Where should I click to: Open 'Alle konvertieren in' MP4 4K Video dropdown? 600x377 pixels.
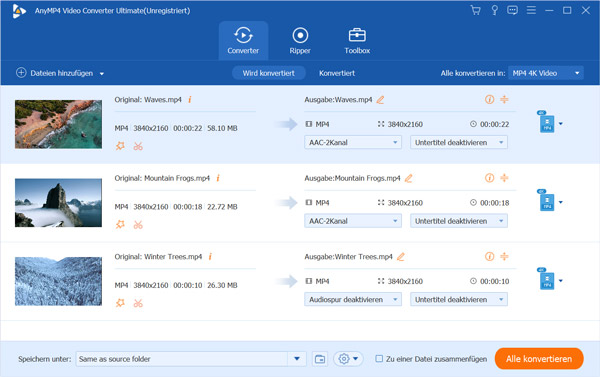click(x=546, y=73)
